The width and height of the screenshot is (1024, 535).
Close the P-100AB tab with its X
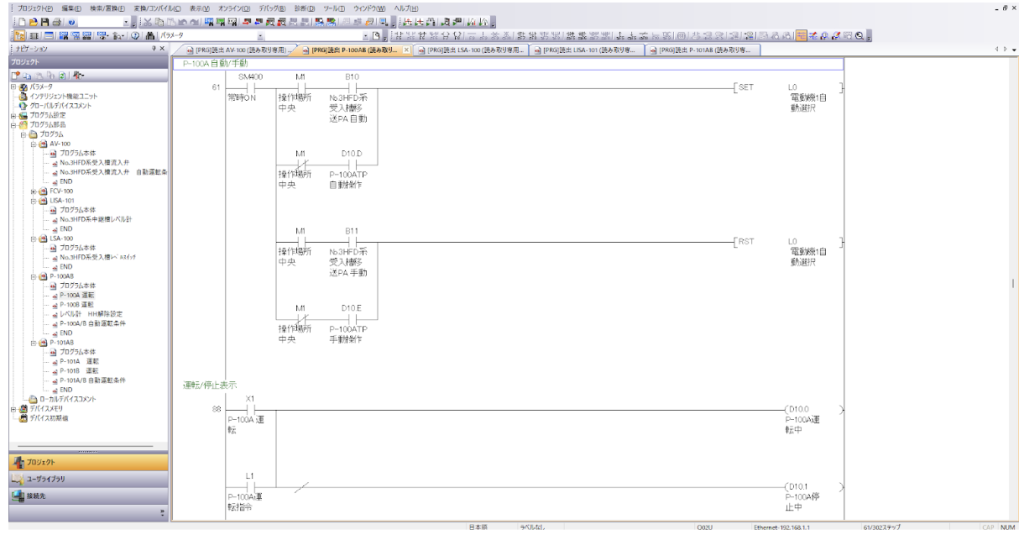(x=406, y=50)
